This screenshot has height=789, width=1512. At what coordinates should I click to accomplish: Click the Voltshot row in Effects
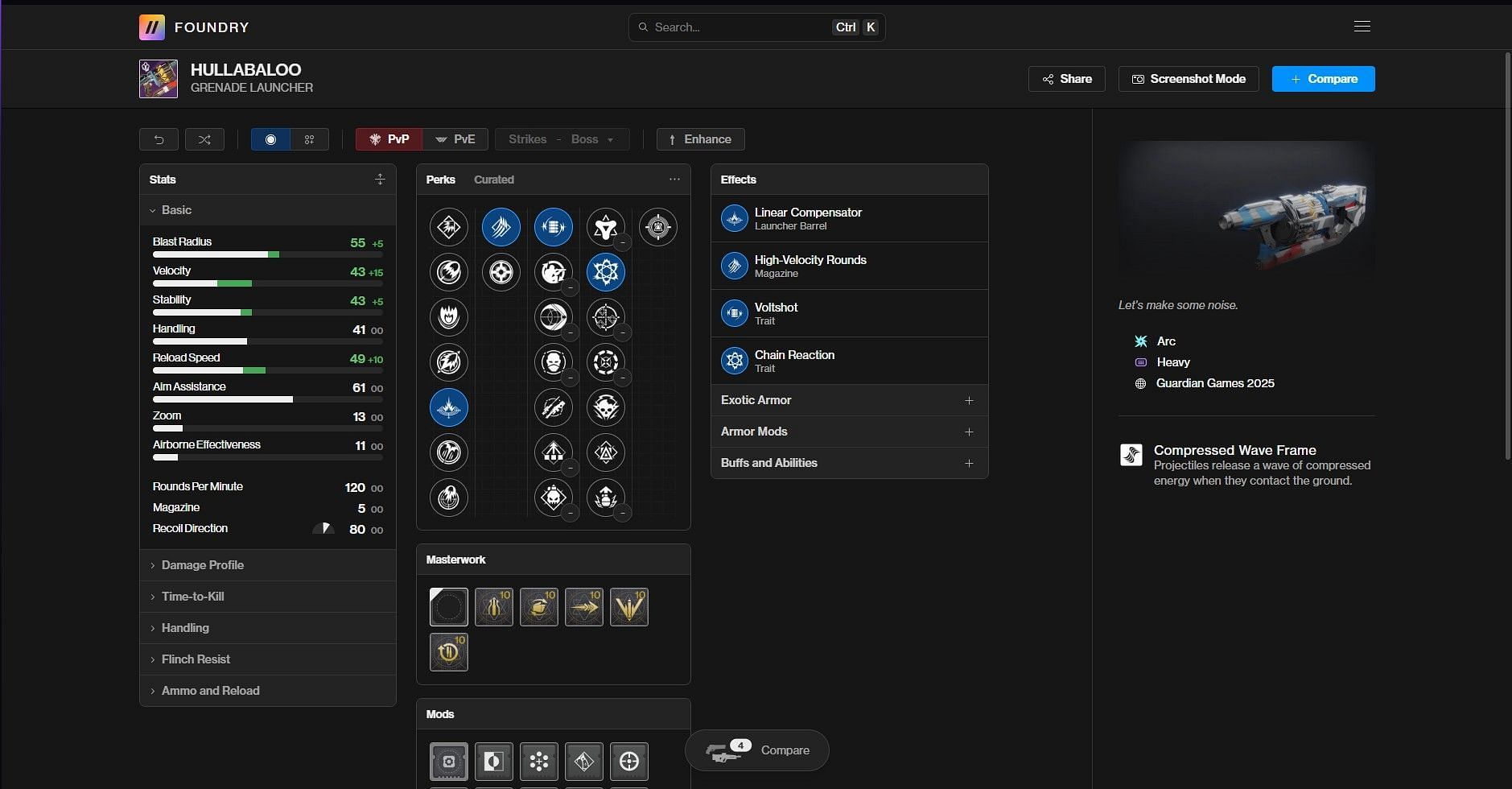(849, 313)
